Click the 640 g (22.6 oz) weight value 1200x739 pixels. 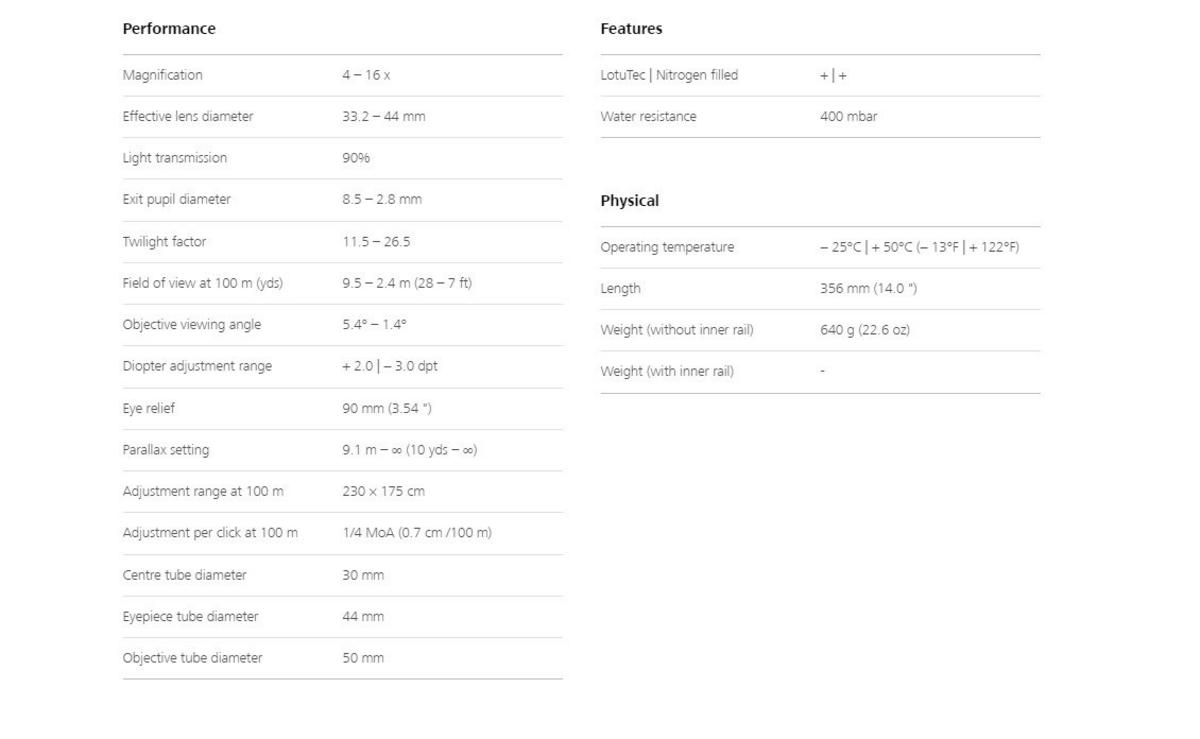pos(865,330)
